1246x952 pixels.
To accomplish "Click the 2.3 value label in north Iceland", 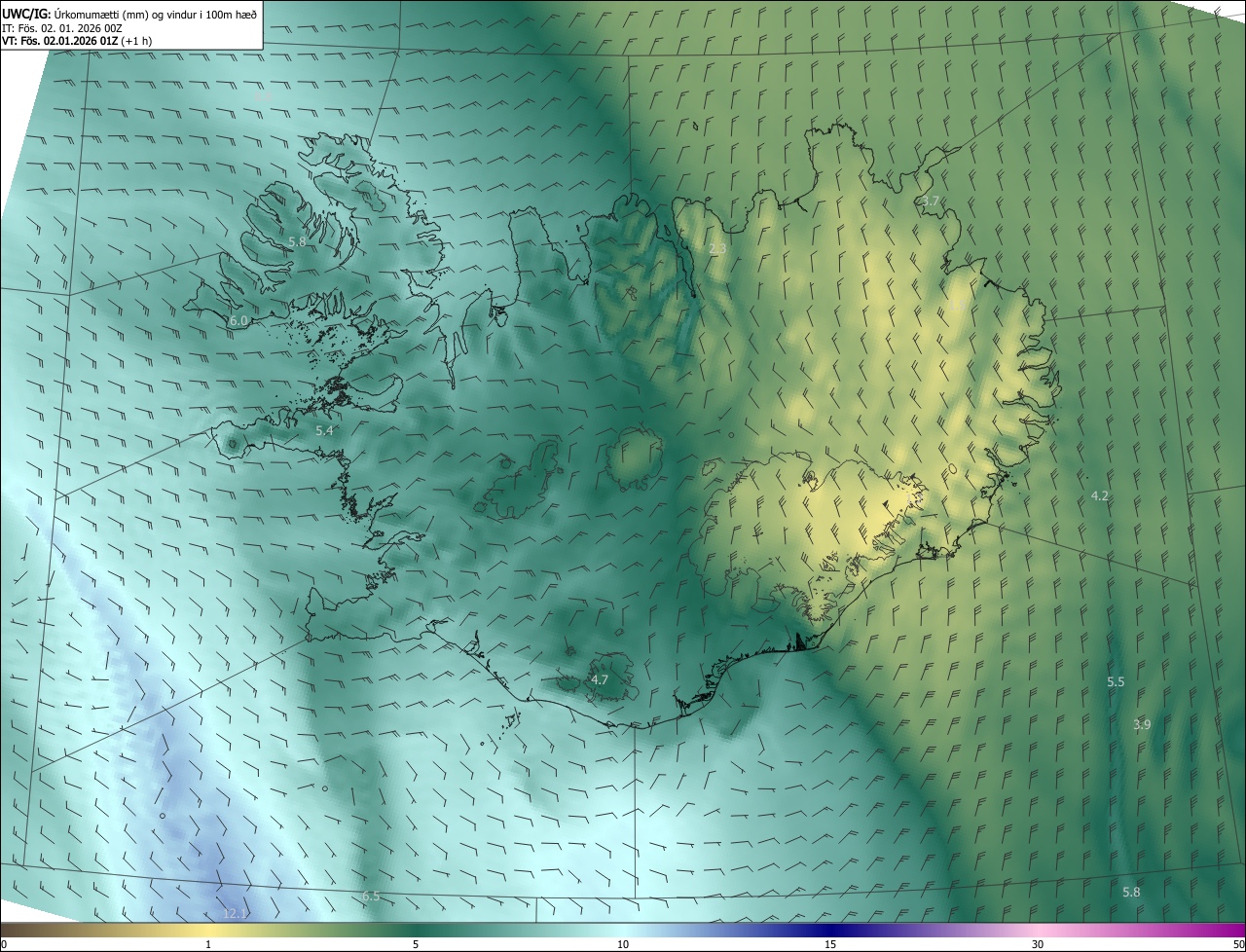I will [717, 249].
